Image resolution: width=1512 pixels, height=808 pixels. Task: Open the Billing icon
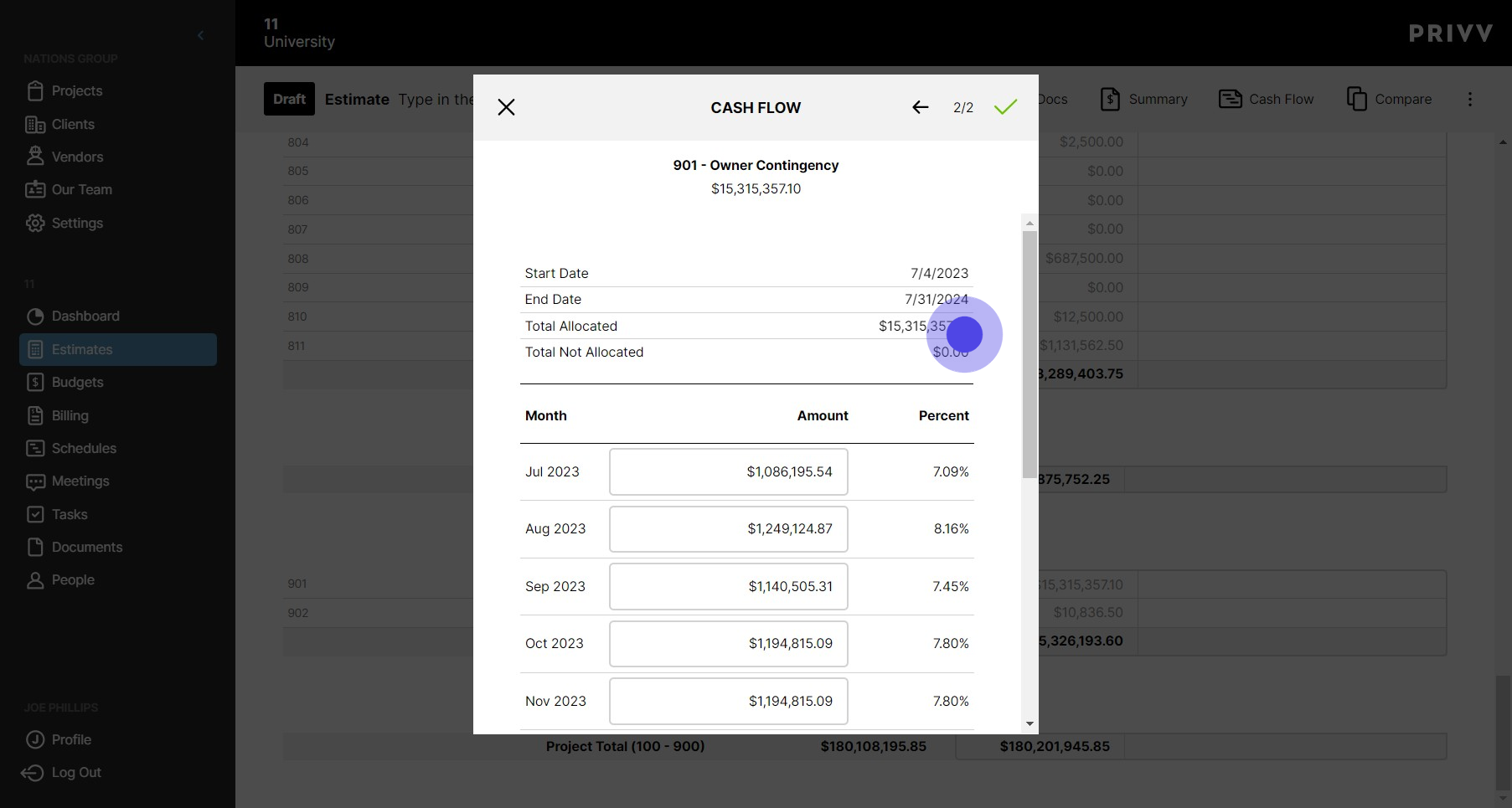(x=35, y=415)
